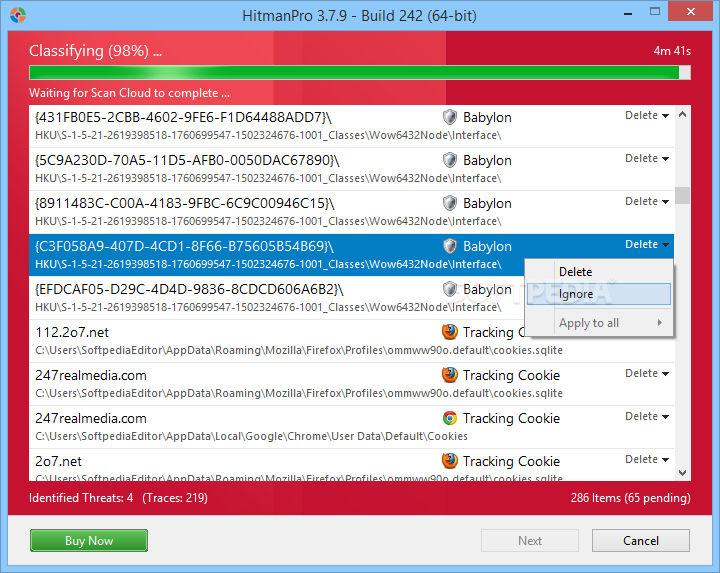This screenshot has height=573, width=720.
Task: Click shield icon for {8911483C Babylon entry
Action: [450, 203]
